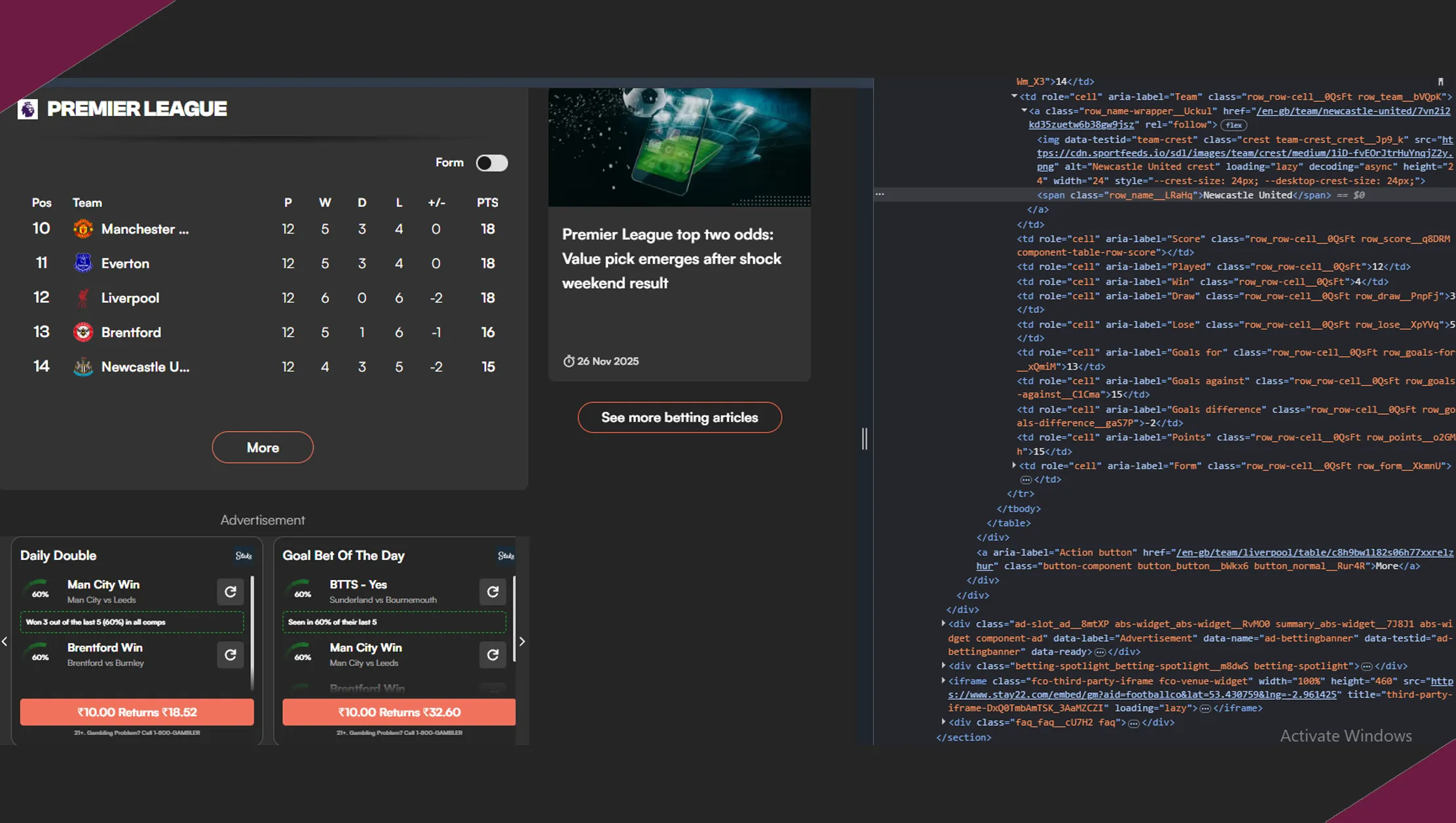Image resolution: width=1456 pixels, height=823 pixels.
Task: Expand the Form cell td node
Action: 1014,466
